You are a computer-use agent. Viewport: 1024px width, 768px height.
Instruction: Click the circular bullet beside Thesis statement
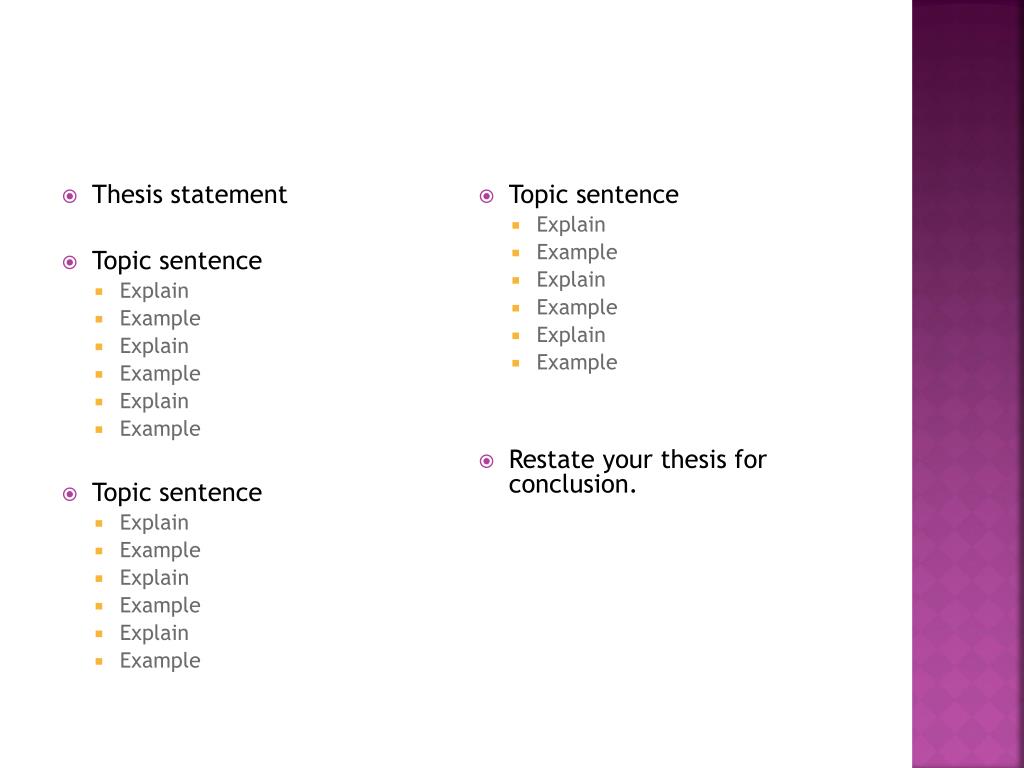[70, 196]
